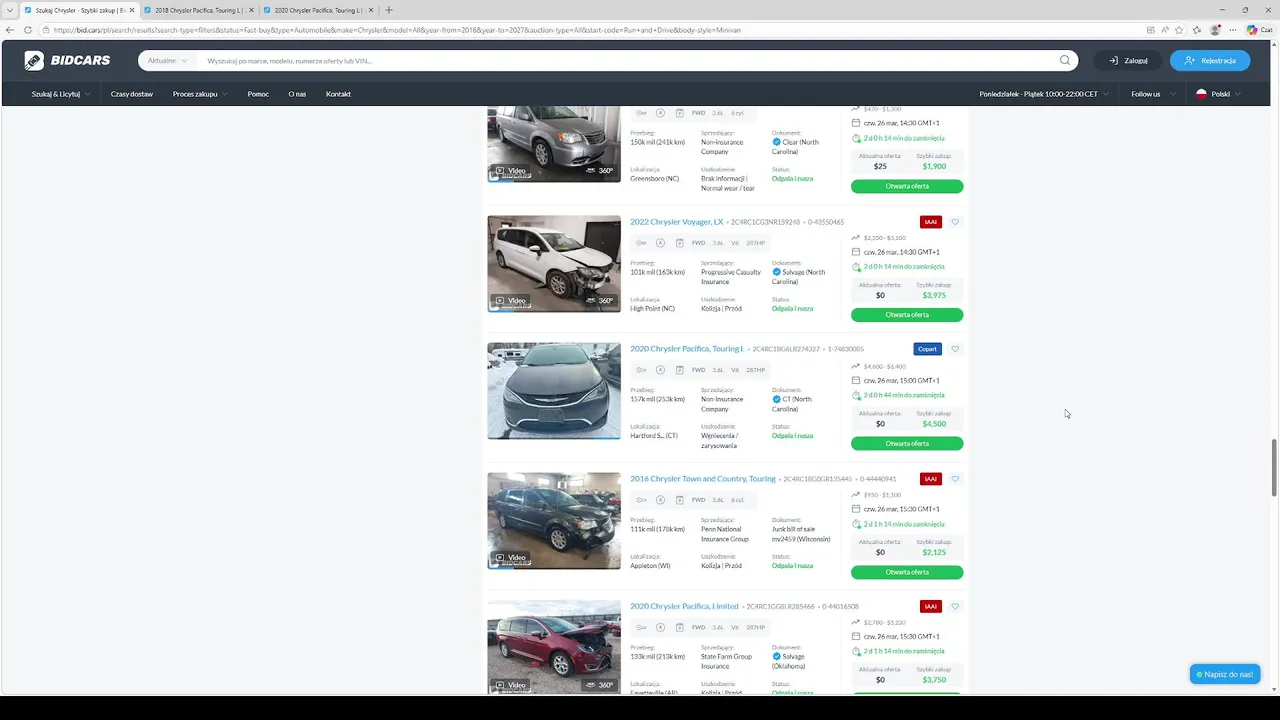Focus the vehicle search input field
Screen dimensions: 1280x720
click(628, 61)
